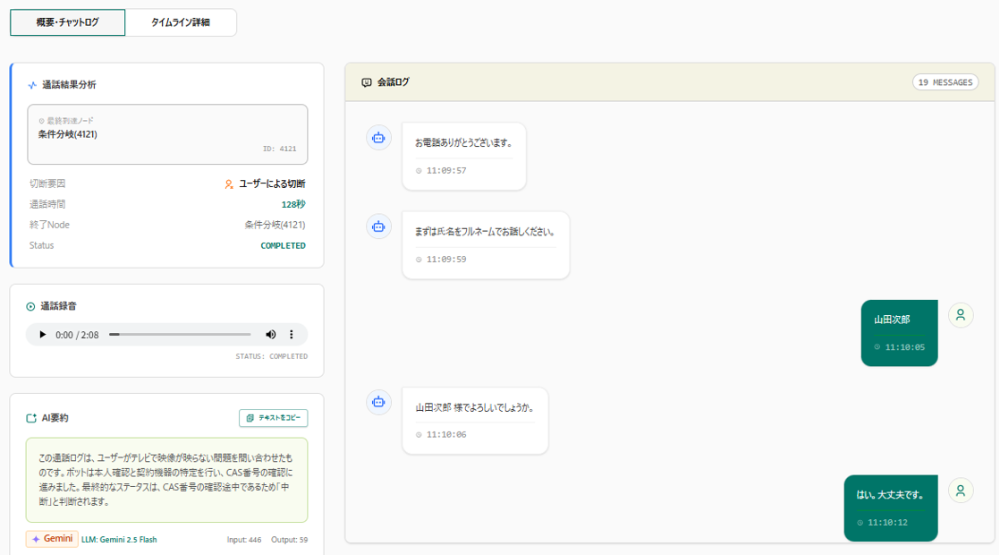Screen dimensions: 1000x555
Task: Click user avatar beside はい、大丈夫です message
Action: point(960,491)
